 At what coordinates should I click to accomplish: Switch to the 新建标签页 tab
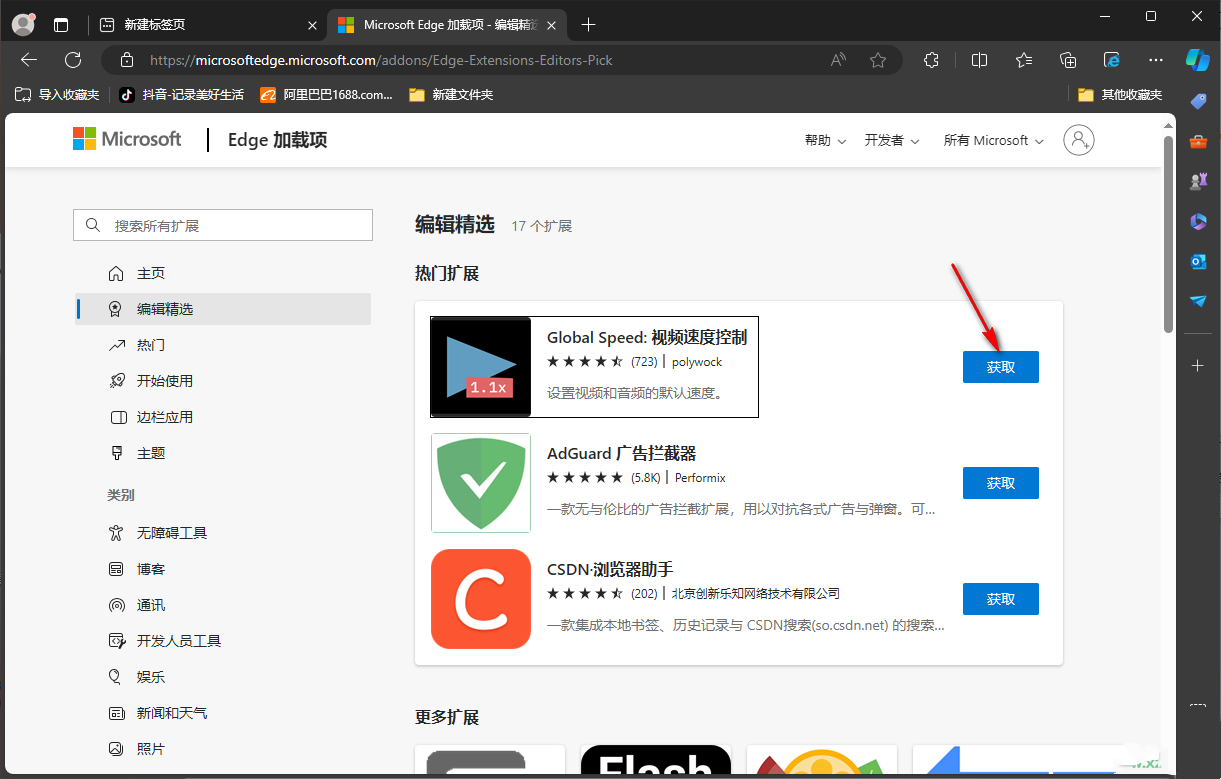tap(207, 24)
